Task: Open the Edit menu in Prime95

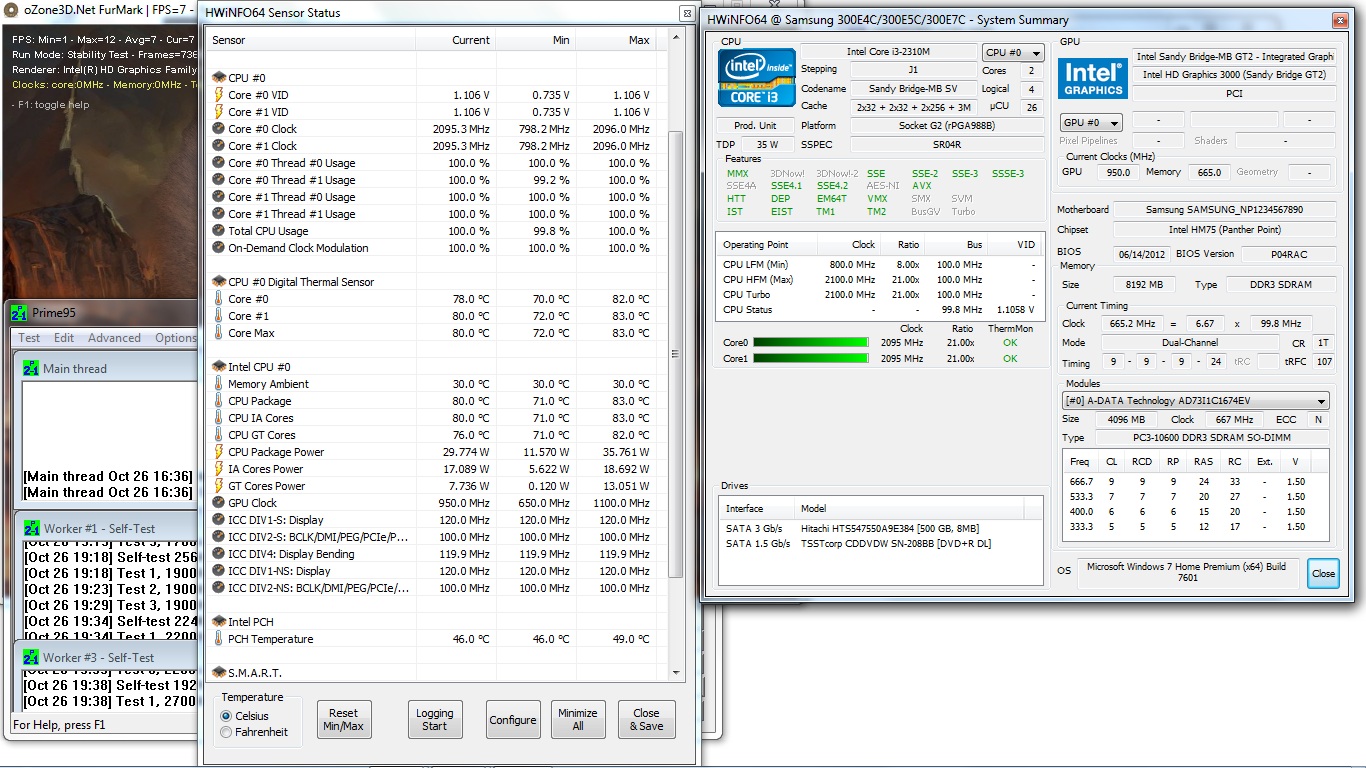Action: coord(64,338)
